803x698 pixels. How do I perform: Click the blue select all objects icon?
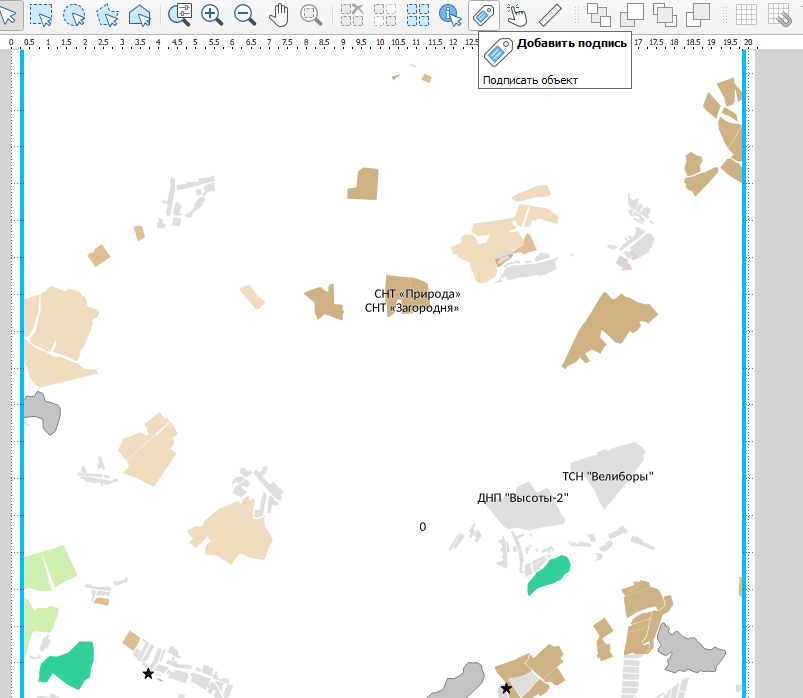[x=418, y=14]
